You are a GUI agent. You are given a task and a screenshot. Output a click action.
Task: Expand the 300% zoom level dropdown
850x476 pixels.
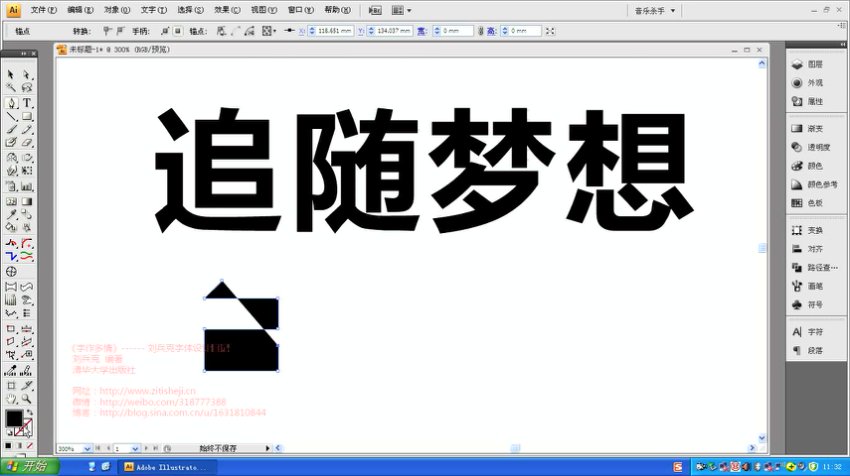click(89, 449)
